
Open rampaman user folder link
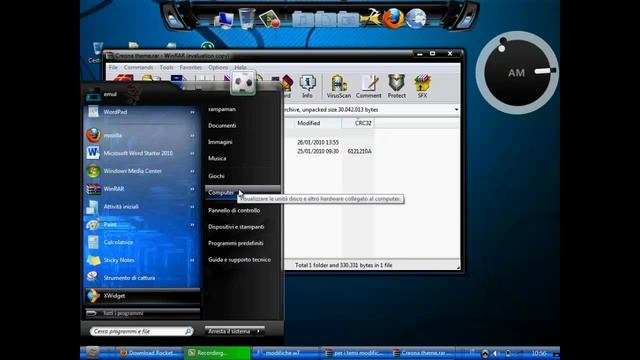222,109
